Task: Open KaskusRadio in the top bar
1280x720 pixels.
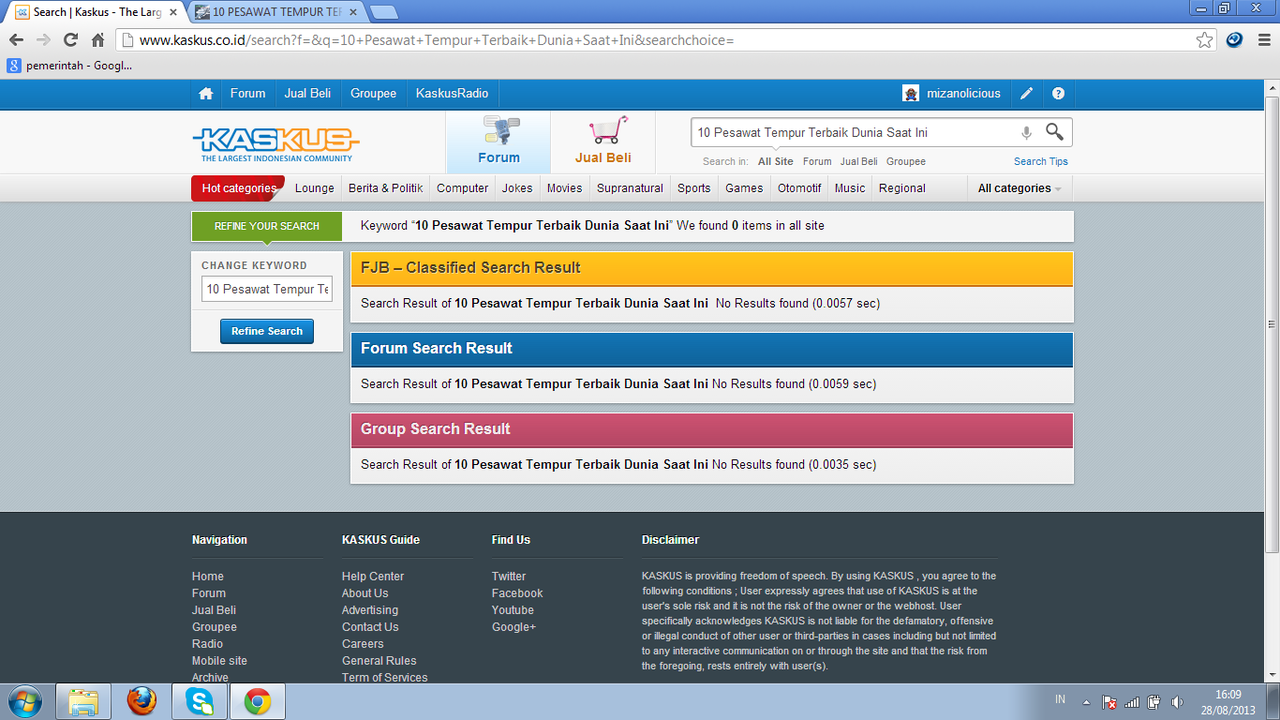Action: click(x=452, y=93)
